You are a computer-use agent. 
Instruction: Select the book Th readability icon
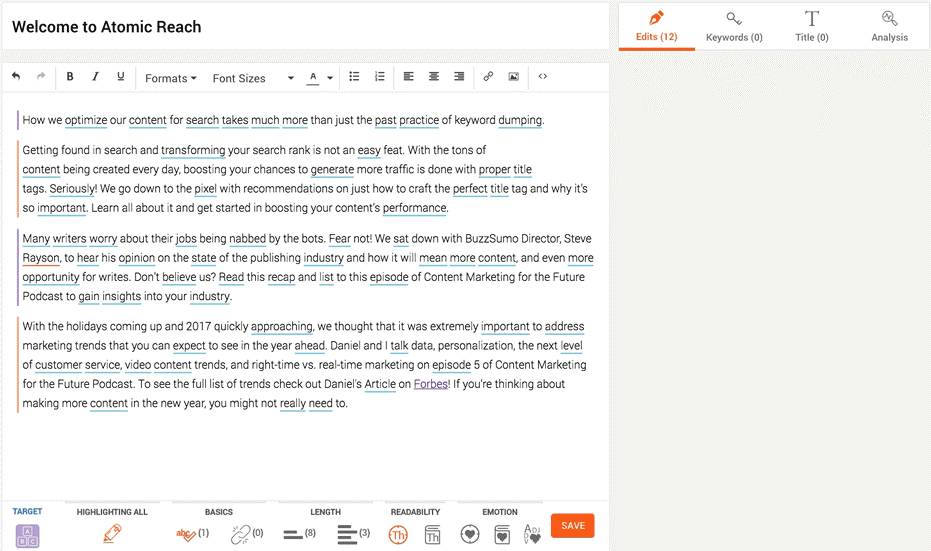[432, 535]
